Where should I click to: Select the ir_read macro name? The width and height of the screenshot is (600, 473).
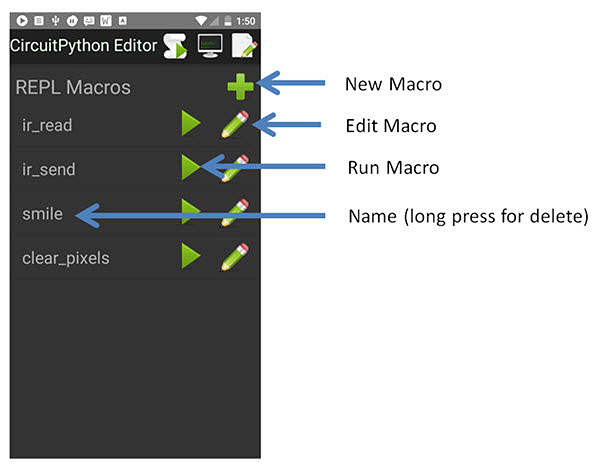(47, 125)
